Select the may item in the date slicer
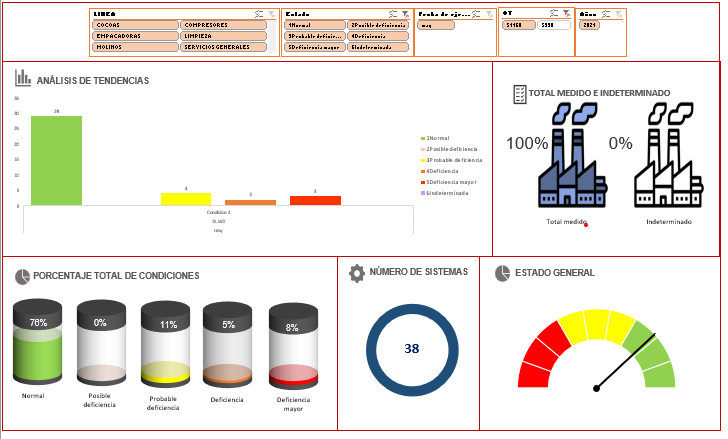This screenshot has height=439, width=728. pyautogui.click(x=436, y=26)
